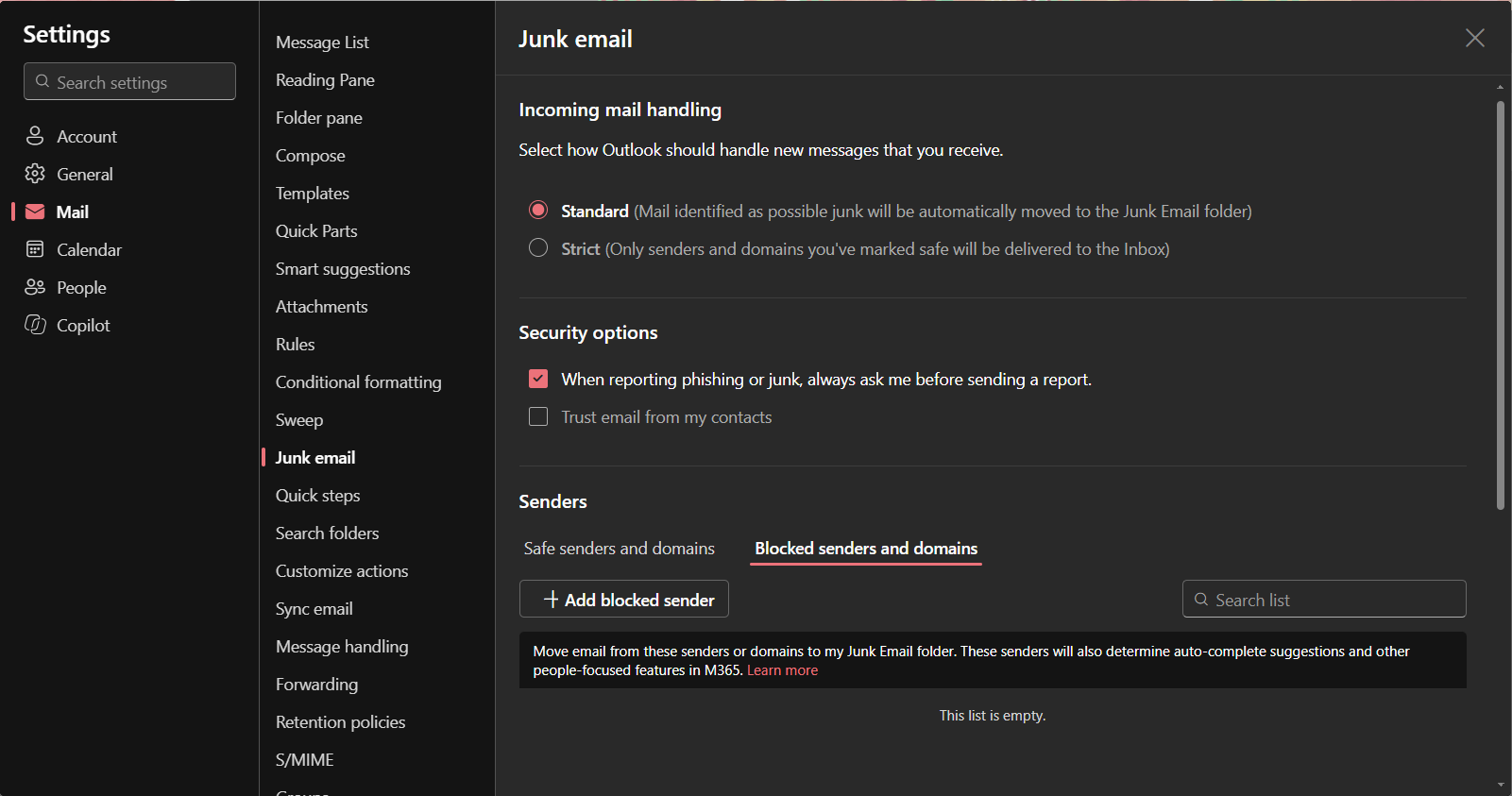Click the junk email pane scrollbar
The height and width of the screenshot is (796, 1512).
(x=1501, y=304)
